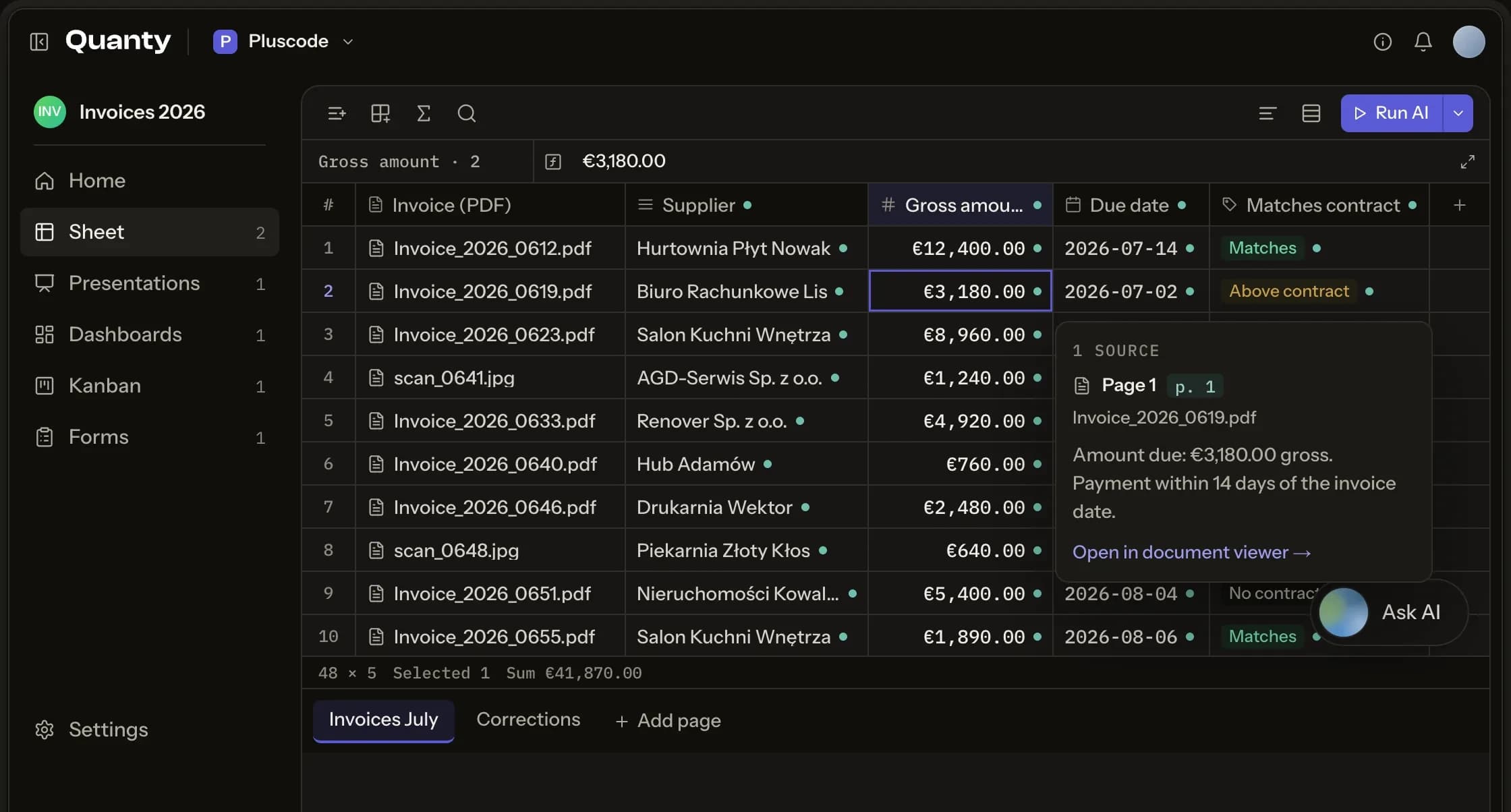Select the Matches contract column header

coord(1319,205)
